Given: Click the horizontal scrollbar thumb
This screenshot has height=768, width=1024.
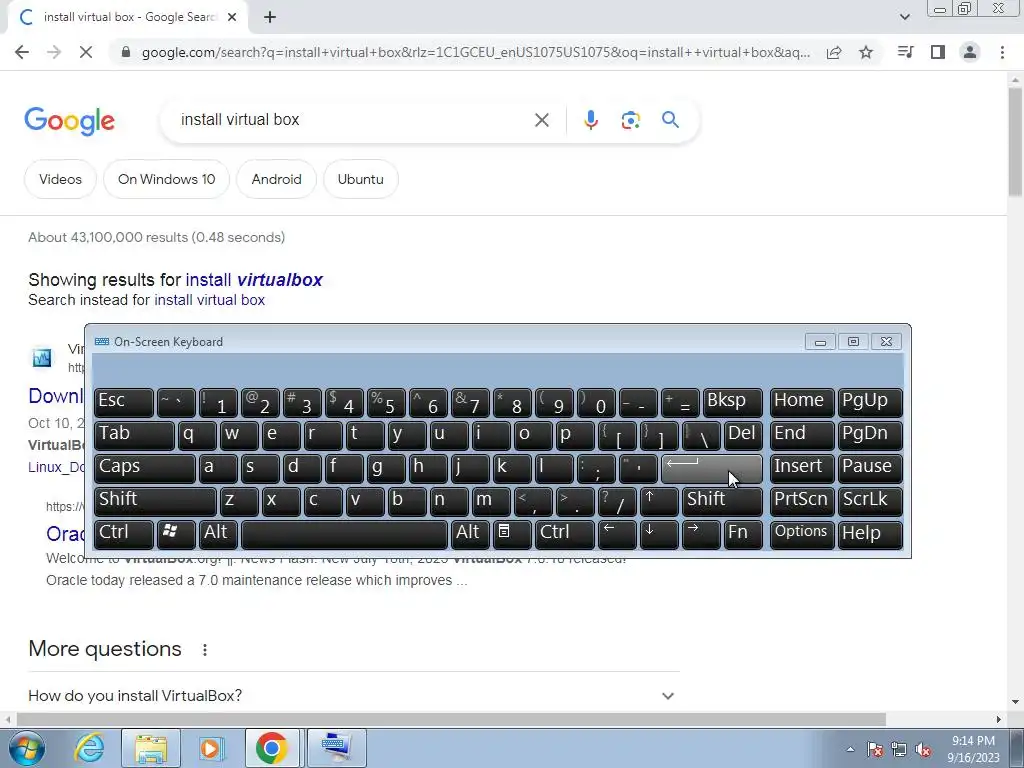Looking at the screenshot, I should pos(451,719).
